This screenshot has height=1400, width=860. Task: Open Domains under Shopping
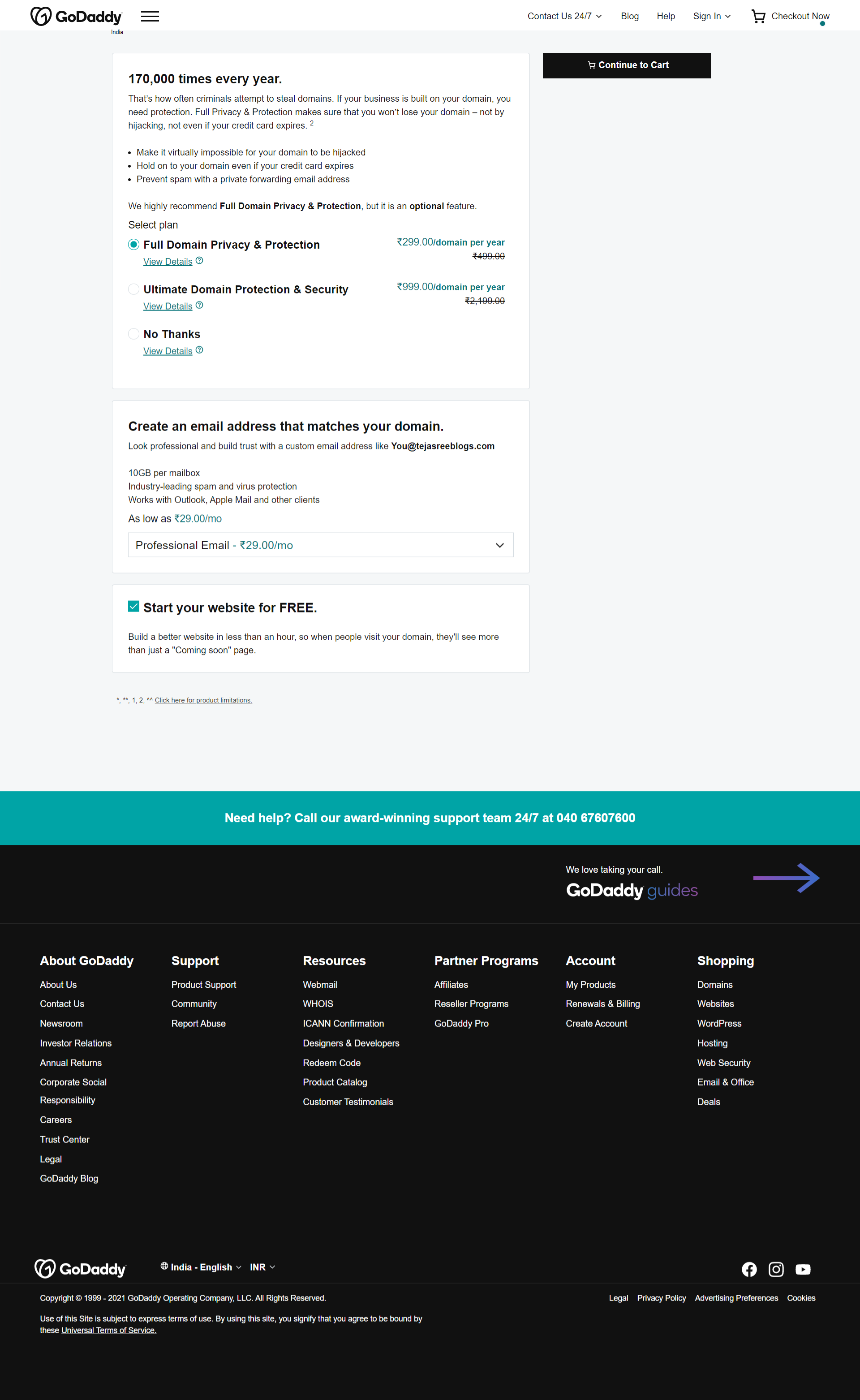[x=715, y=985]
